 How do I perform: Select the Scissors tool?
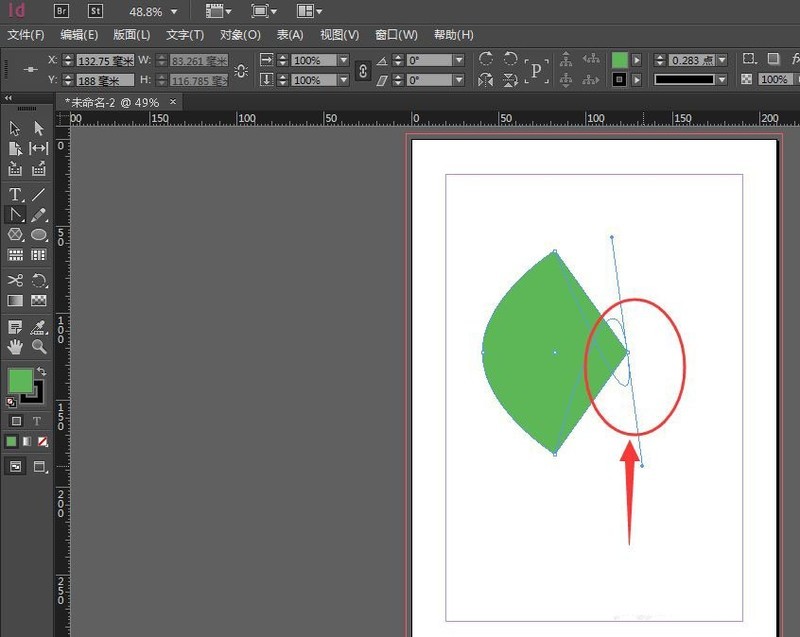15,281
